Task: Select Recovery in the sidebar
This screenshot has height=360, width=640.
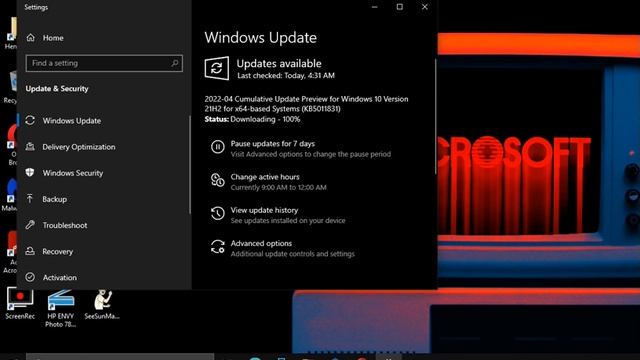Action: coord(58,251)
